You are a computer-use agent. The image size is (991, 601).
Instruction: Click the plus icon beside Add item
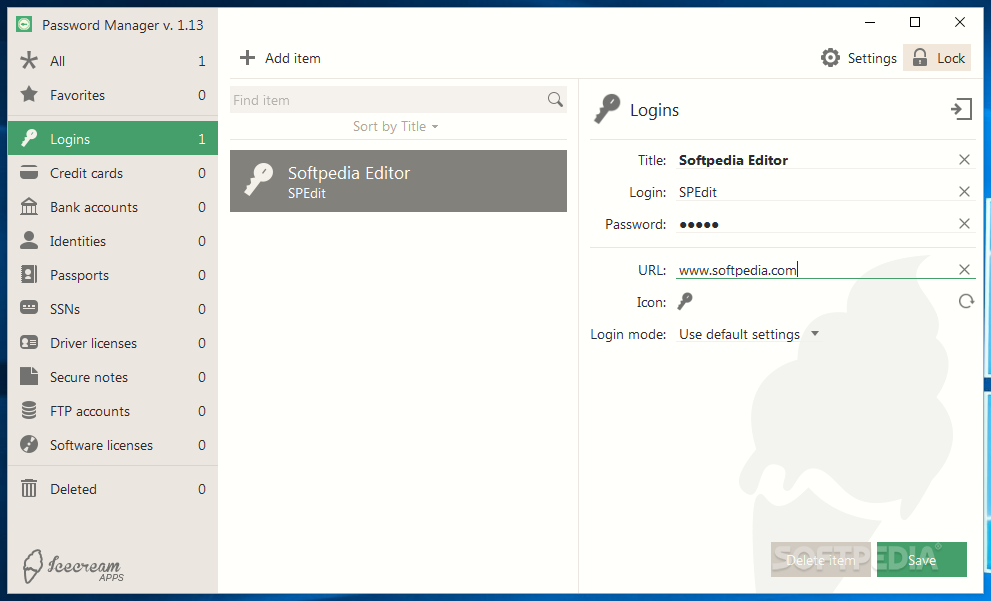click(x=247, y=58)
